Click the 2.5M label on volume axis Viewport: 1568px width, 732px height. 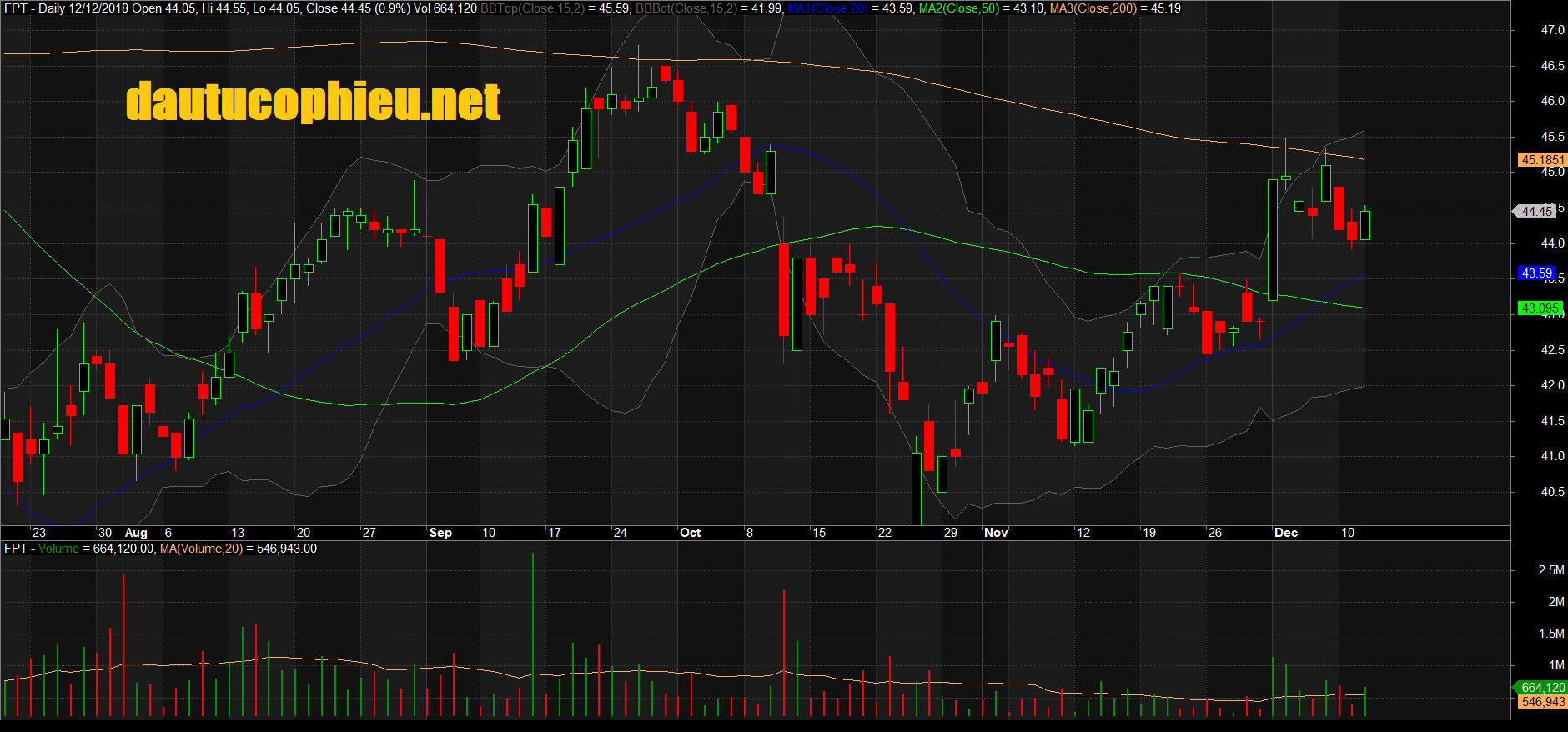tap(1550, 570)
